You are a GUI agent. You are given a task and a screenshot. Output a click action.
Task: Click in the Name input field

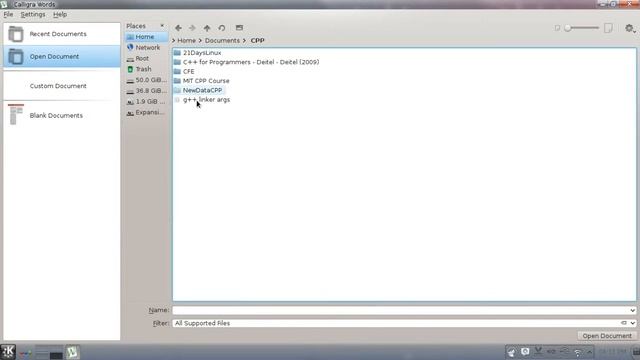(x=400, y=310)
